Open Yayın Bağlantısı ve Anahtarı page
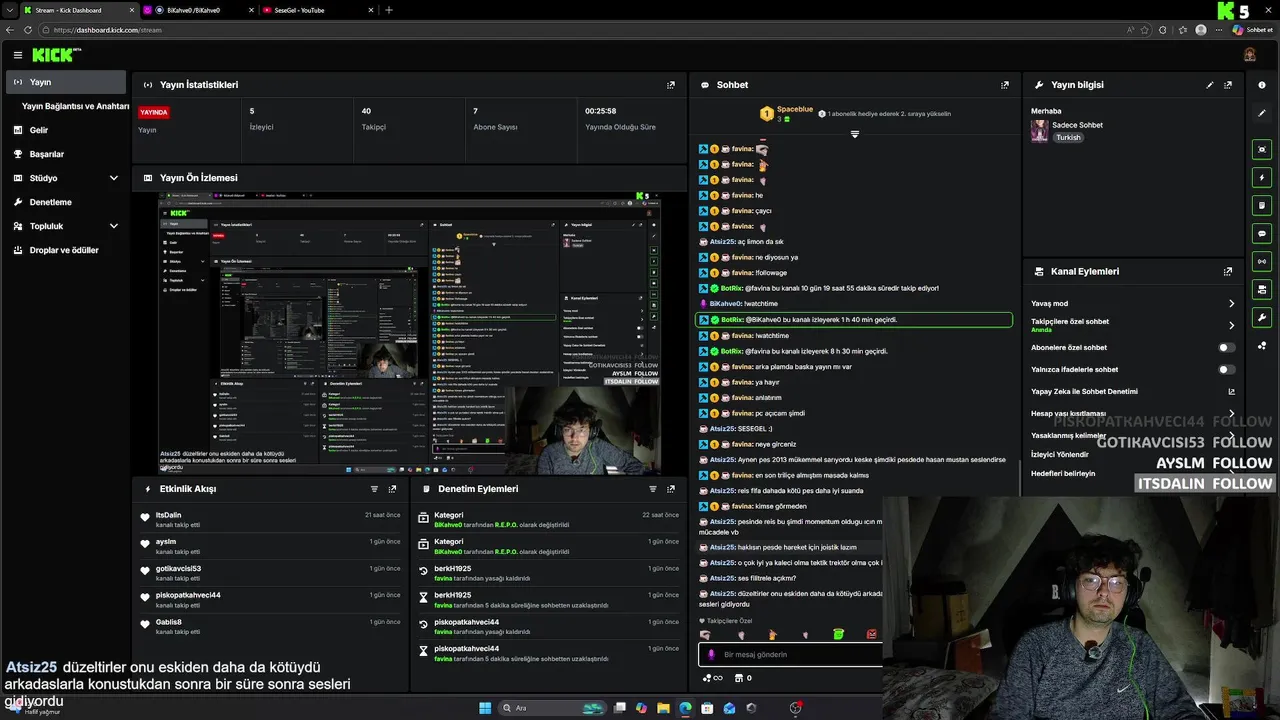Screen dimensions: 1280x720 [x=76, y=106]
